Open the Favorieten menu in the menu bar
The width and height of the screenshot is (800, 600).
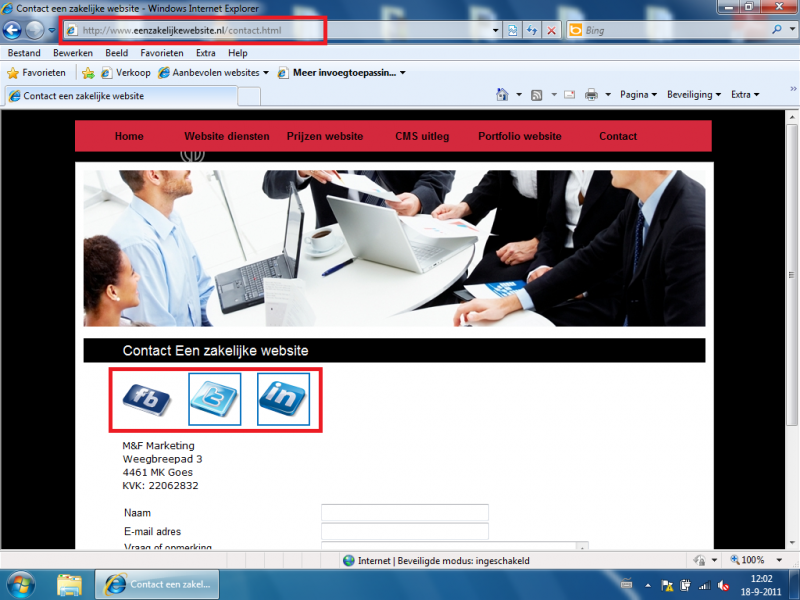(162, 52)
